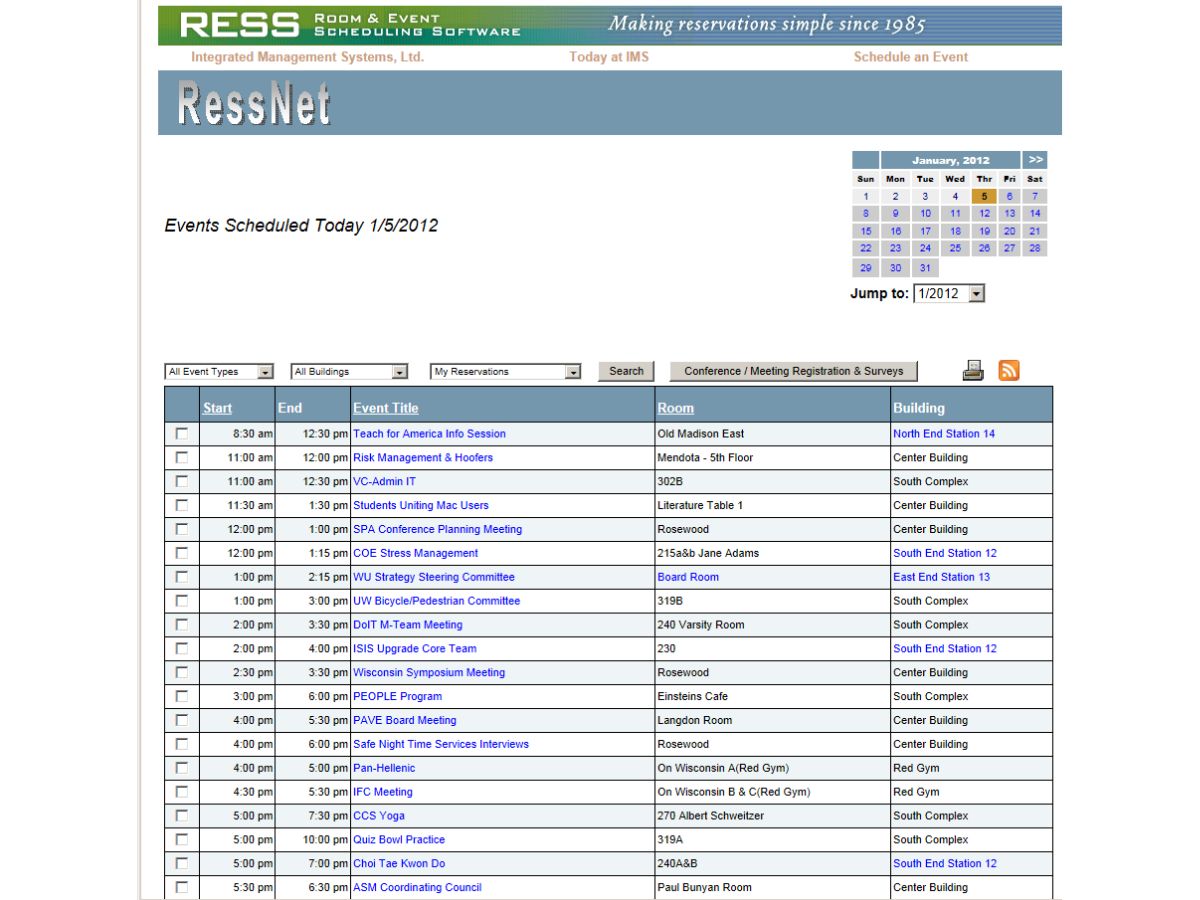Open Conference / Meeting Registration & Surveys
1200x900 pixels.
pos(793,371)
